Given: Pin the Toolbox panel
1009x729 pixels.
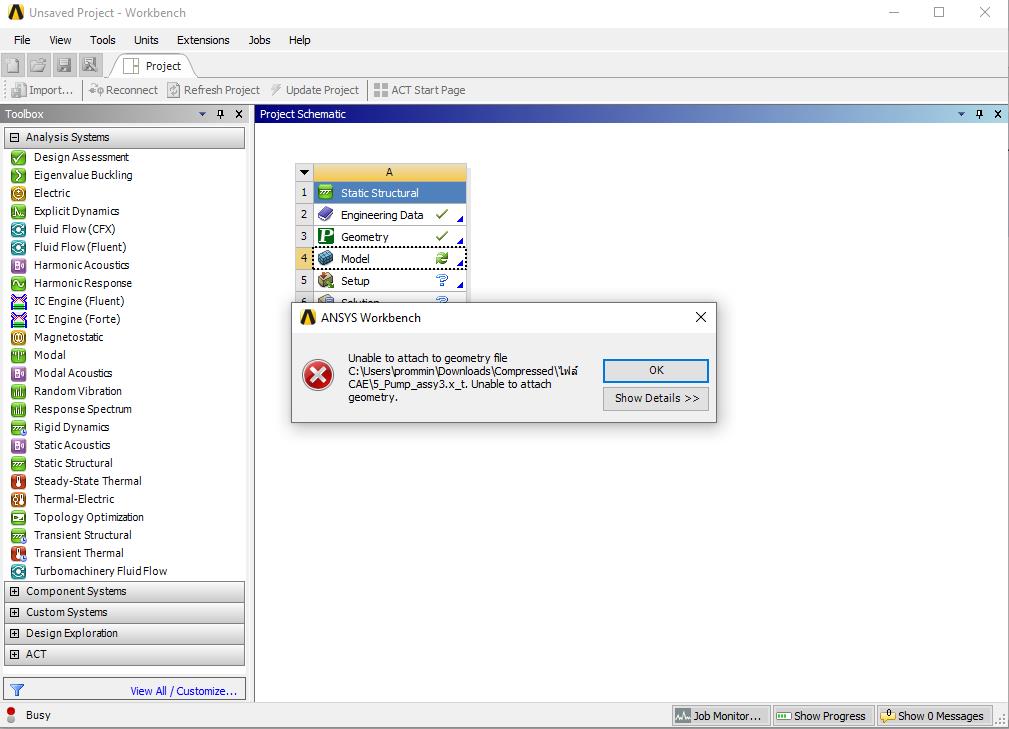Looking at the screenshot, I should click(x=221, y=114).
